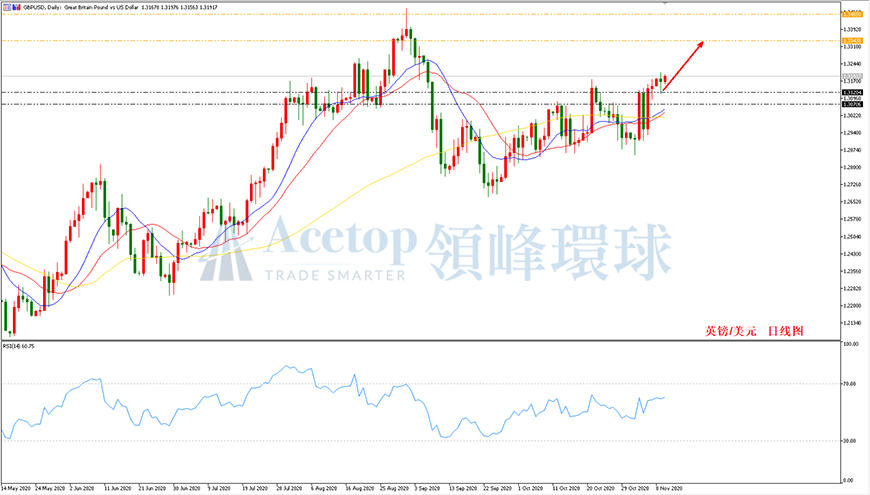Select the upper black dashed support line
The width and height of the screenshot is (870, 495).
coord(421,92)
